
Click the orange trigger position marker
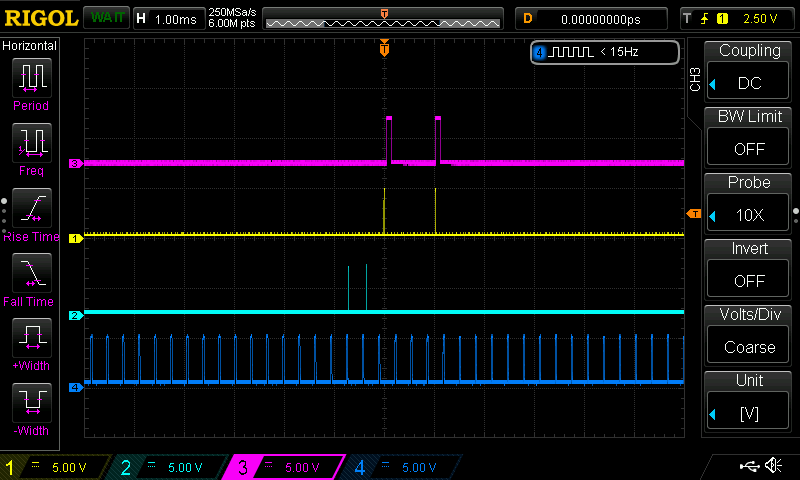click(384, 48)
